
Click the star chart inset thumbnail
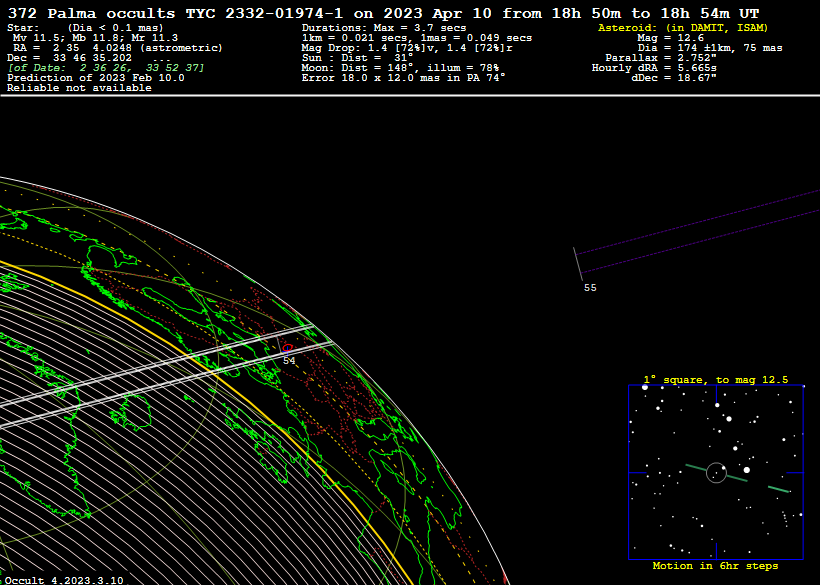pos(716,473)
